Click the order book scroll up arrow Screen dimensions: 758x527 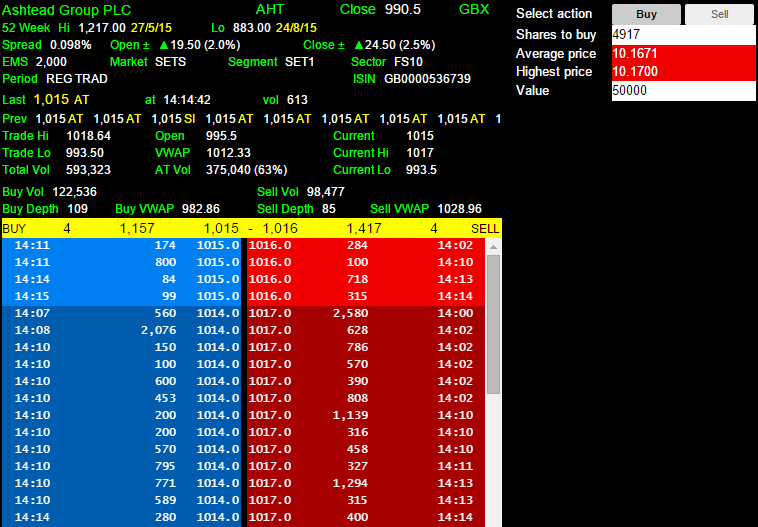click(x=493, y=247)
